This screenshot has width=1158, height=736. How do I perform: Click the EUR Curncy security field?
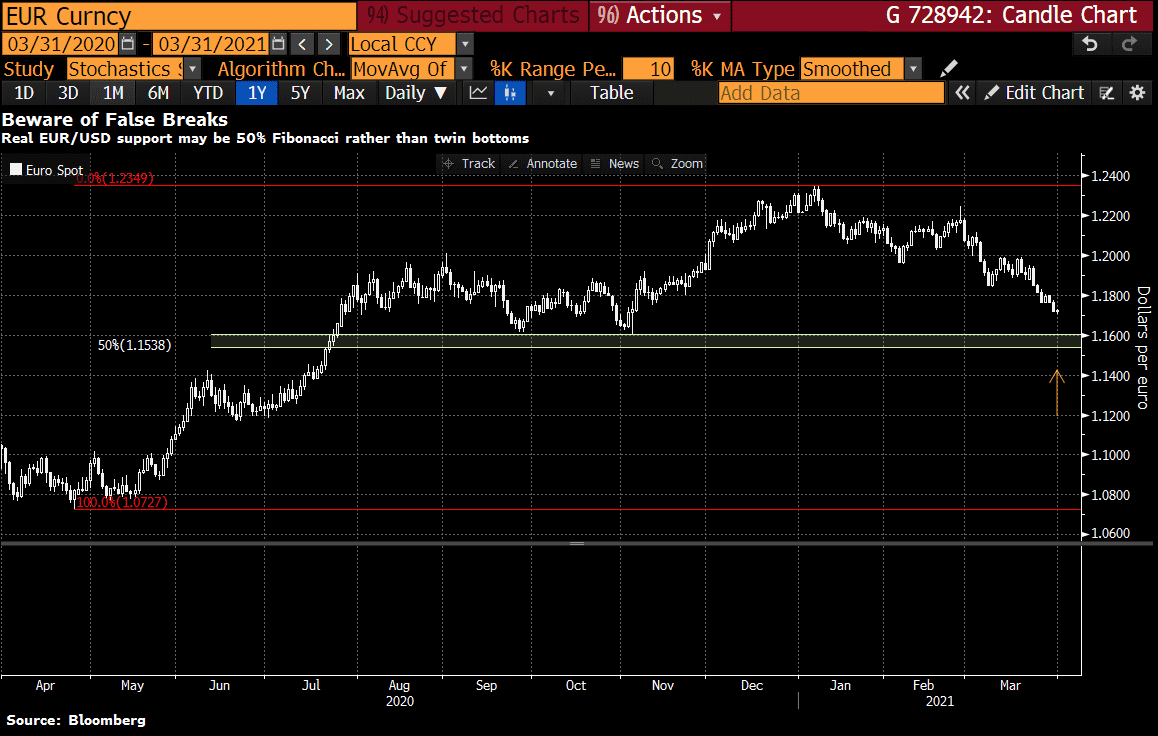tap(179, 16)
